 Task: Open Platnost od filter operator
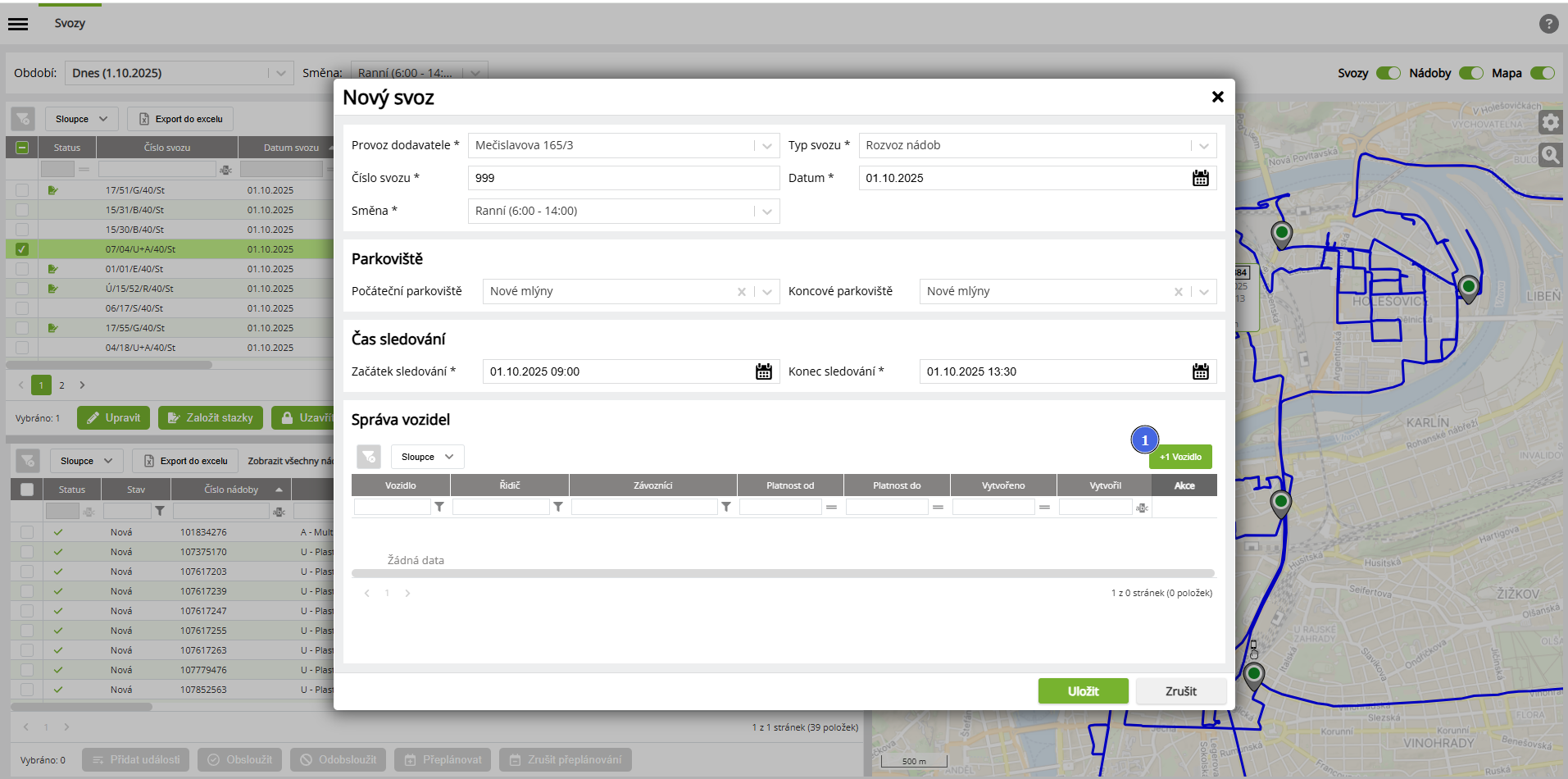click(x=831, y=508)
